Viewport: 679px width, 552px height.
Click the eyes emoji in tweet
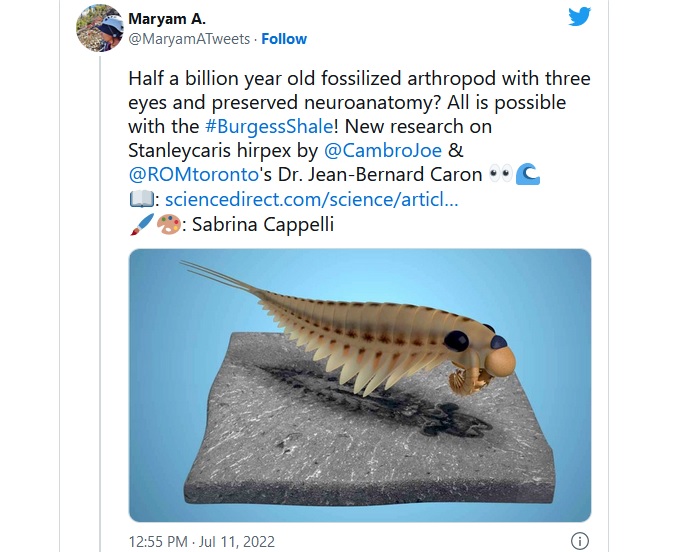point(501,174)
